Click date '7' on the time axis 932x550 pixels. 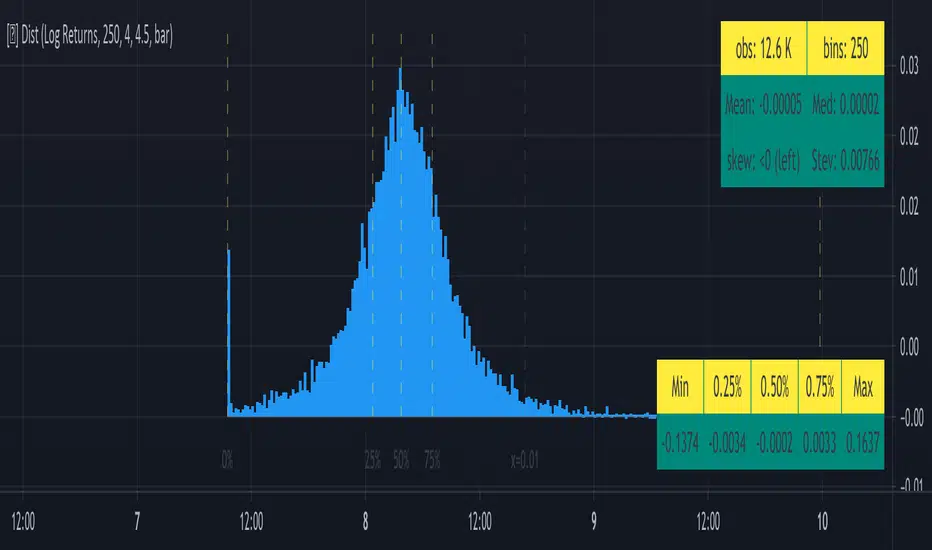(137, 521)
